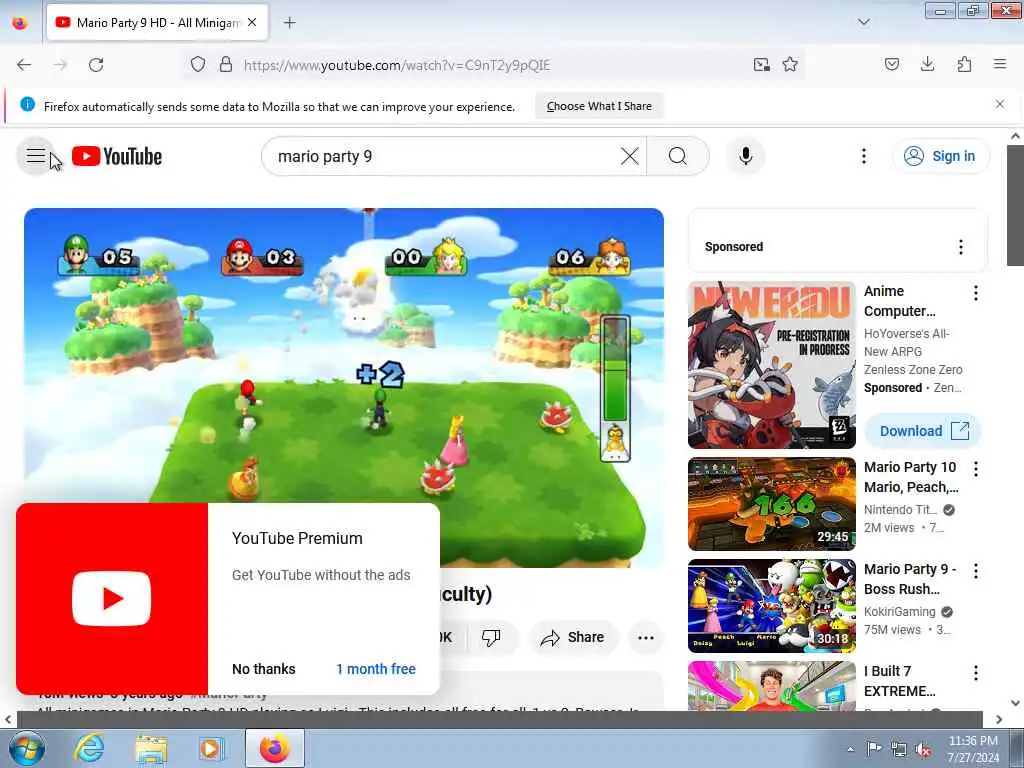
Task: Open more actions ellipsis below video
Action: (x=645, y=637)
